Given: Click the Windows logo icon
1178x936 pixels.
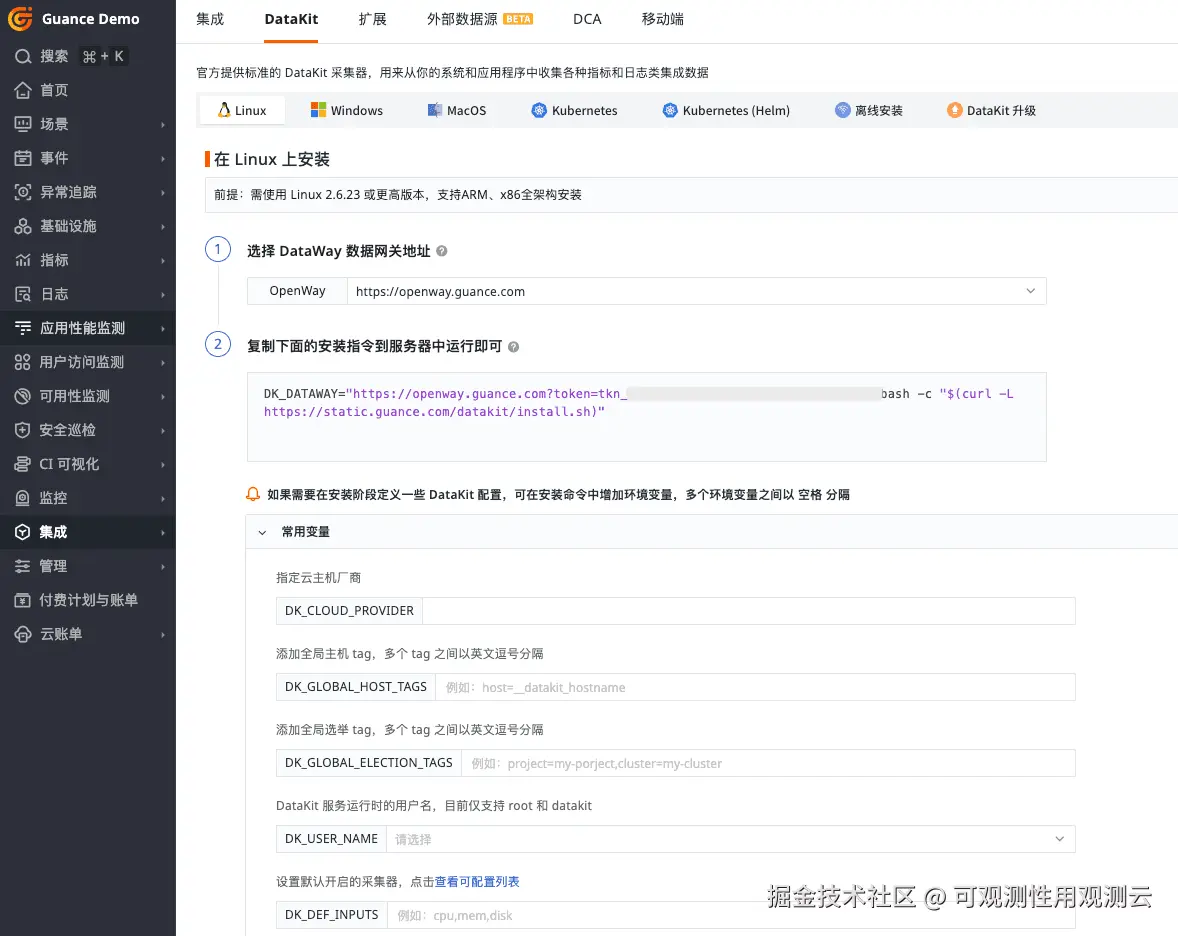Looking at the screenshot, I should (319, 110).
